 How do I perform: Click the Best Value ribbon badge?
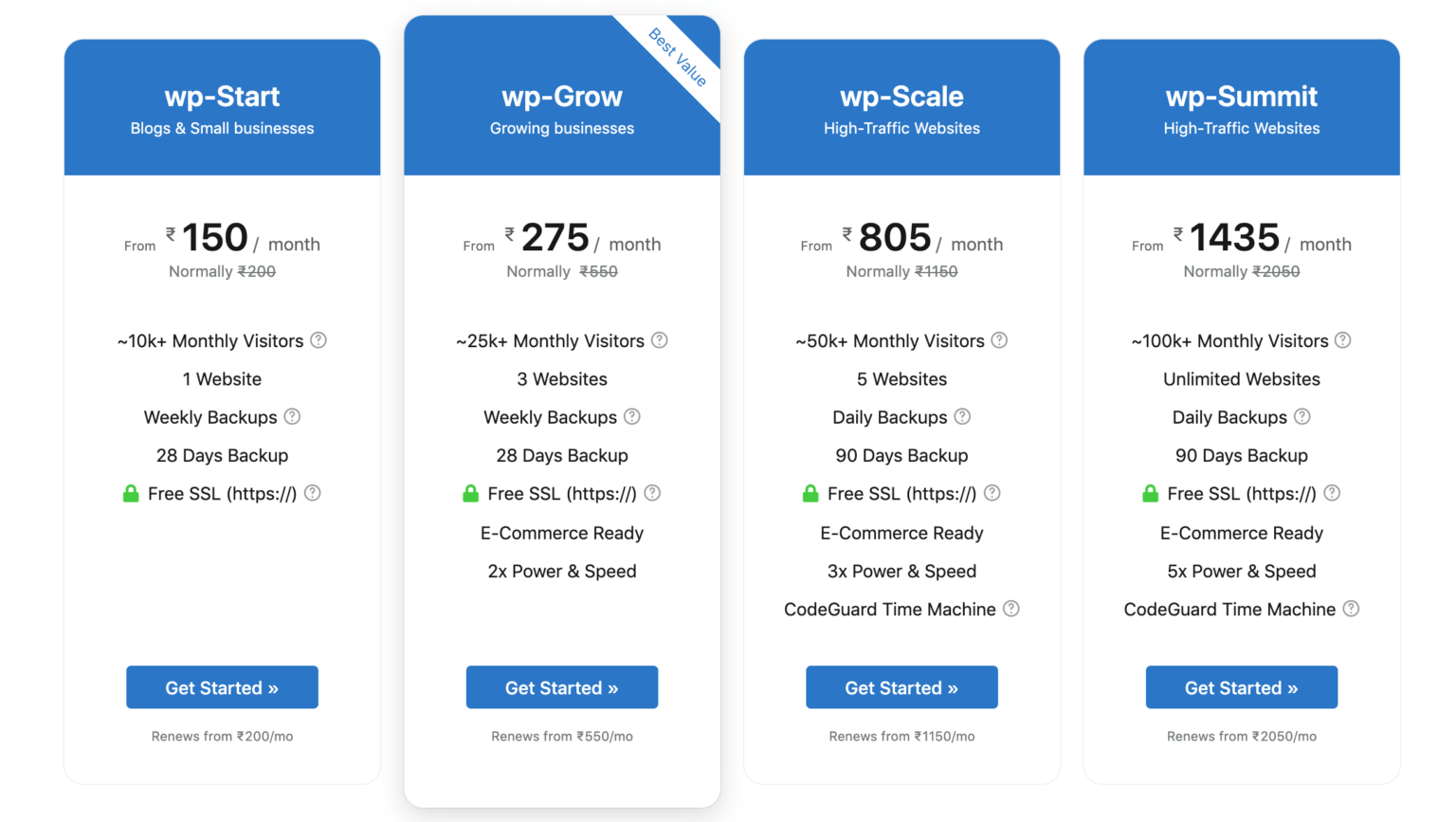tap(679, 57)
